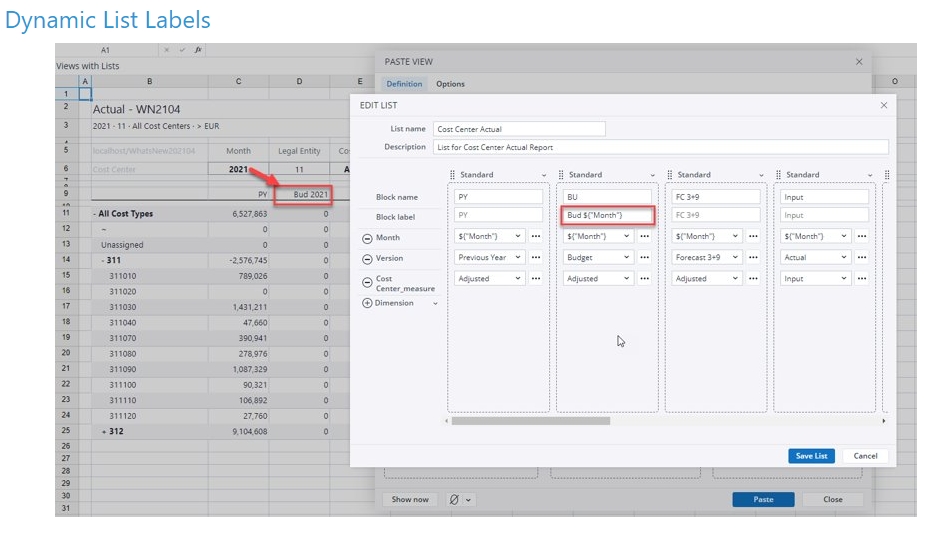Open the ellipsis menu for Budget version
942x535 pixels.
tap(644, 257)
